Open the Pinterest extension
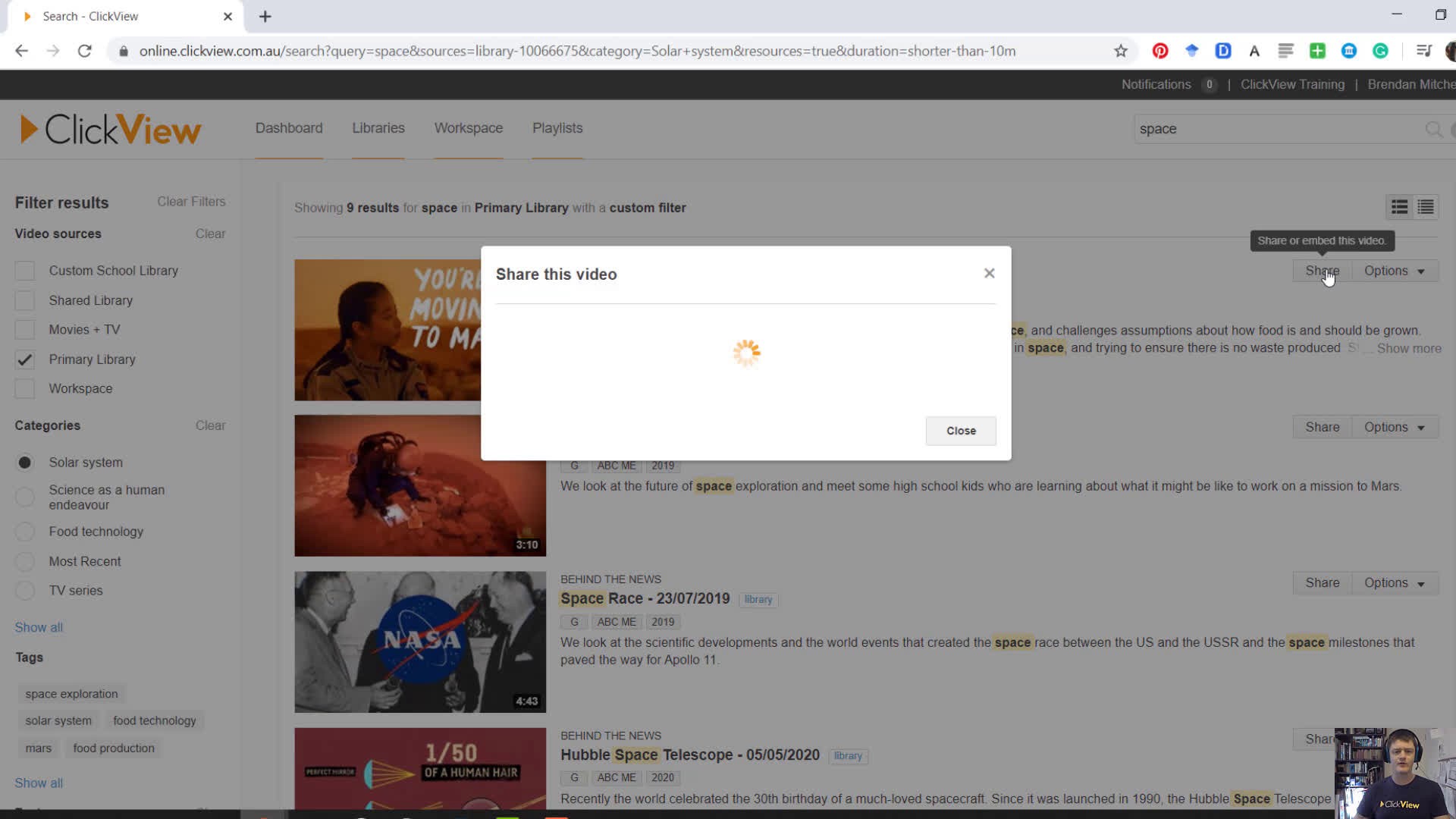Screen dimensions: 1456x819 coord(1160,51)
